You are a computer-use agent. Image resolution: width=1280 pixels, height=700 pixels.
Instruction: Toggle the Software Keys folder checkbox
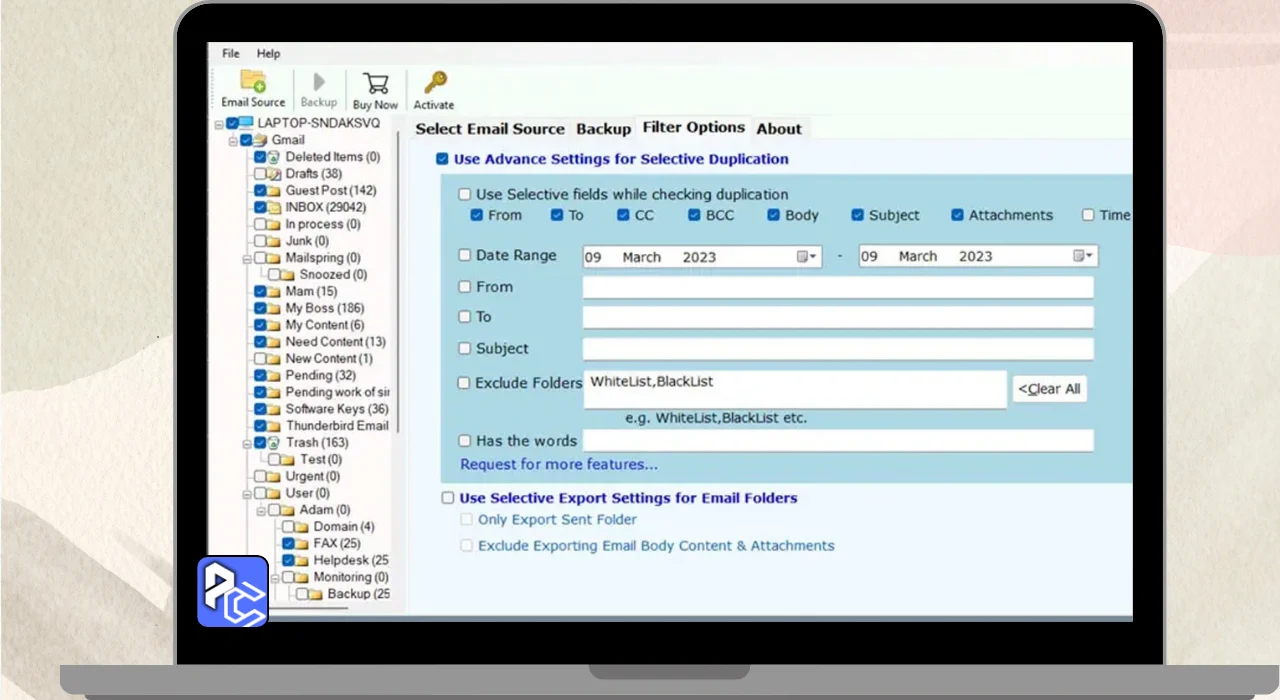pos(261,409)
